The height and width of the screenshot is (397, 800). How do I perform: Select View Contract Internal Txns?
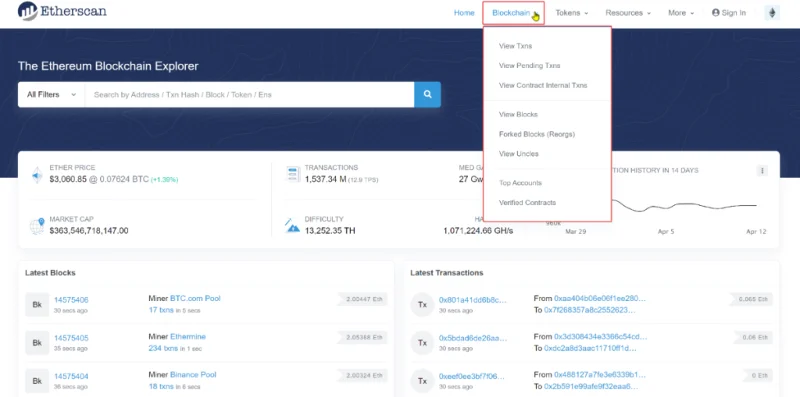543,85
